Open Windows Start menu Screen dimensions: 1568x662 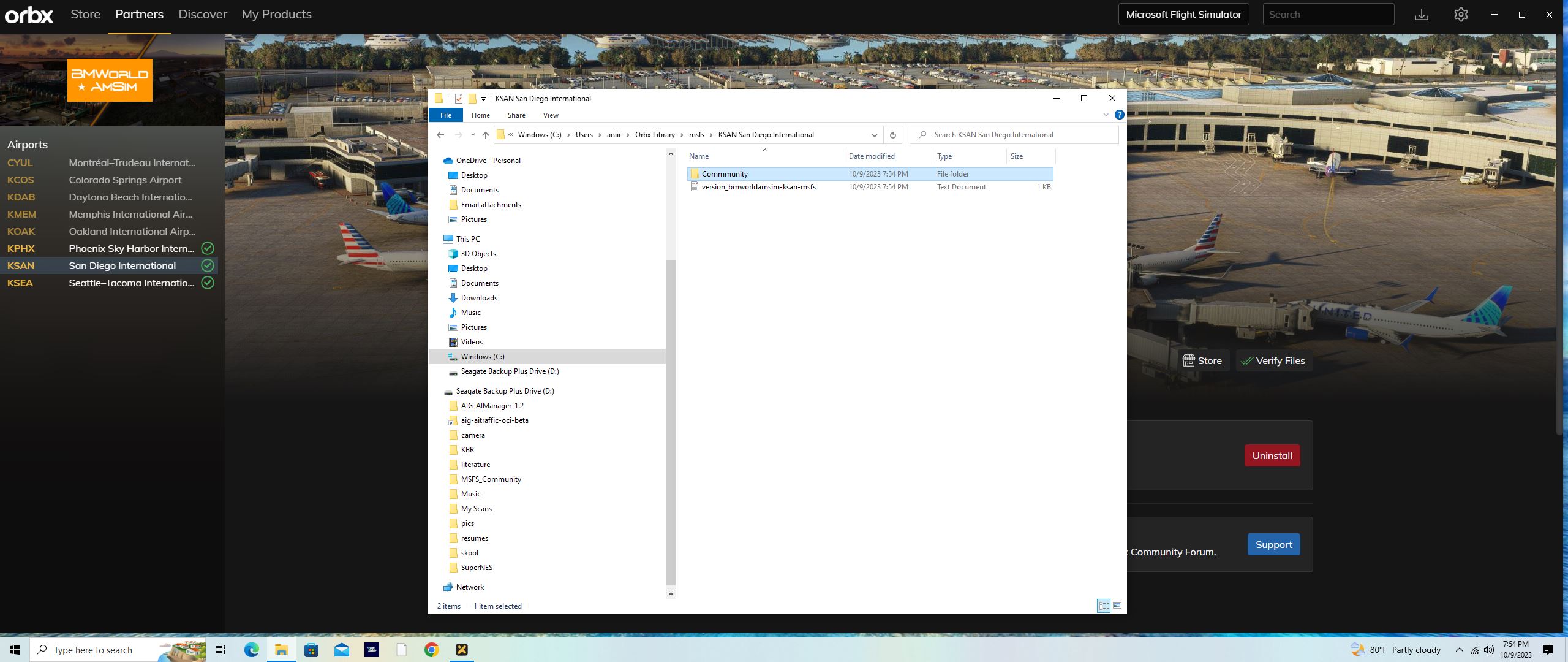tap(15, 650)
